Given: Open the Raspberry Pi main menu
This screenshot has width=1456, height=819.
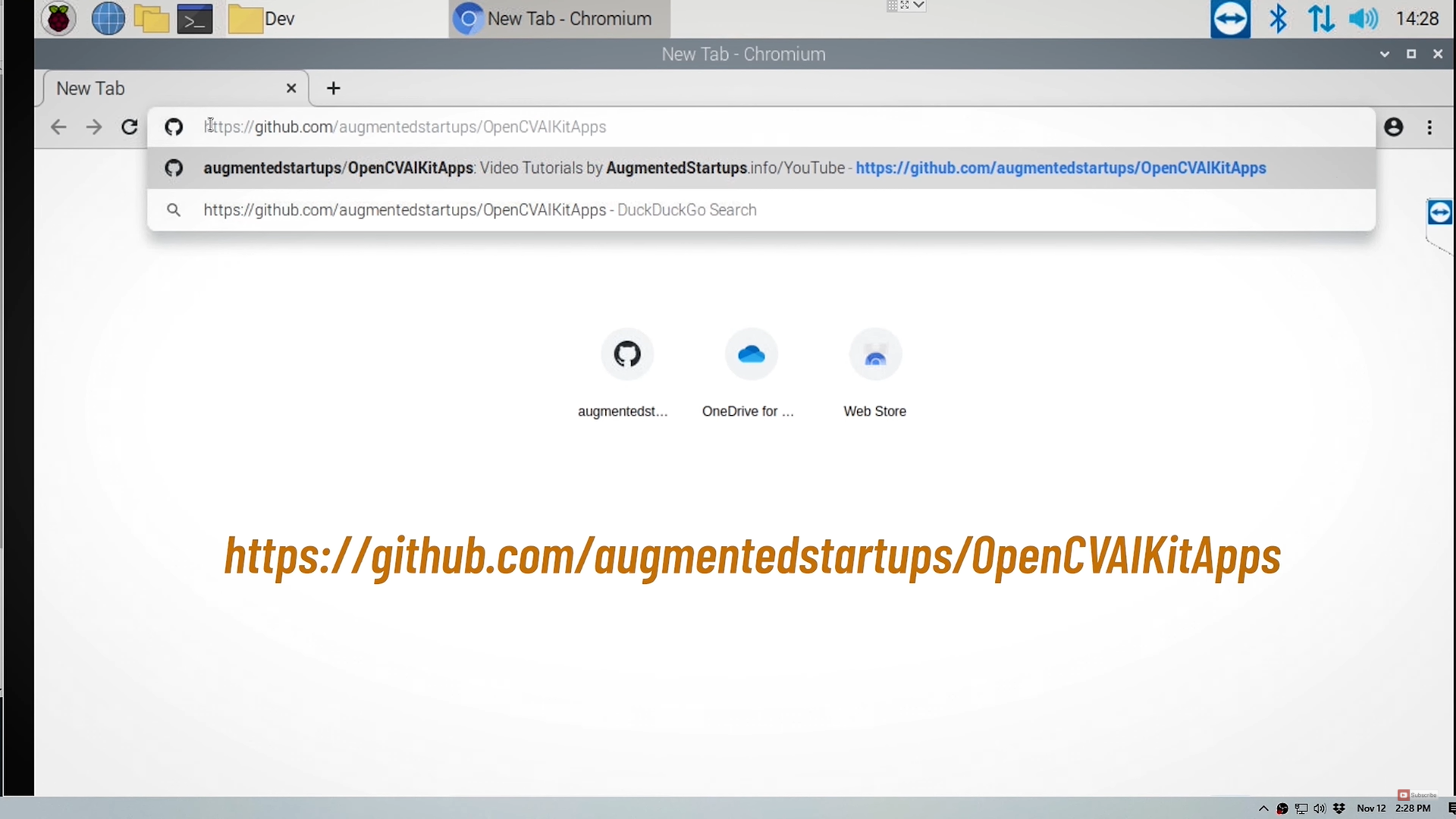Looking at the screenshot, I should pyautogui.click(x=58, y=18).
